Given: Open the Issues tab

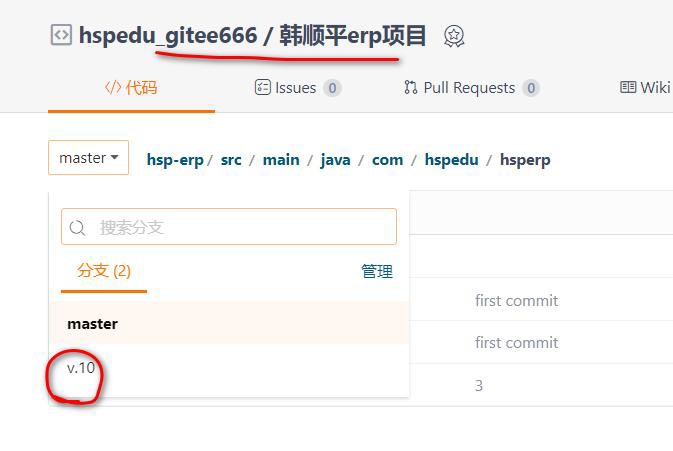Looking at the screenshot, I should (297, 88).
